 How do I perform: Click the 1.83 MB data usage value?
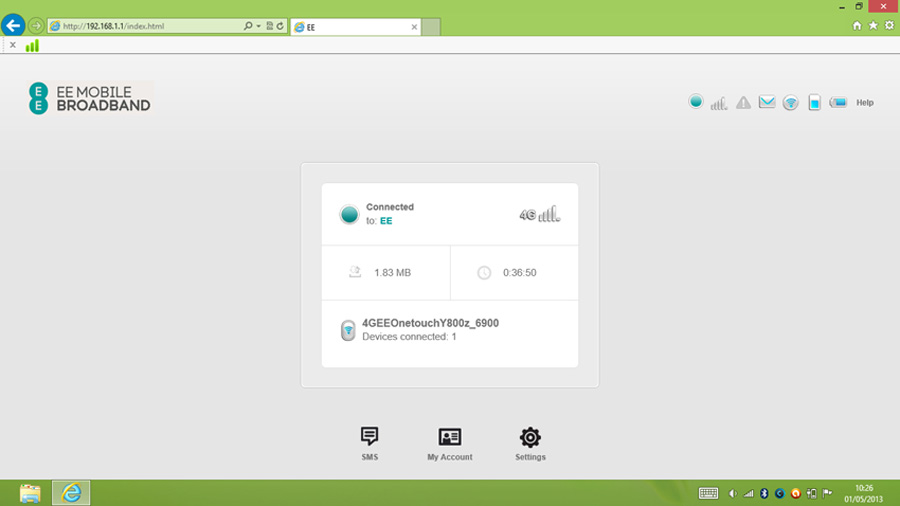[x=393, y=273]
